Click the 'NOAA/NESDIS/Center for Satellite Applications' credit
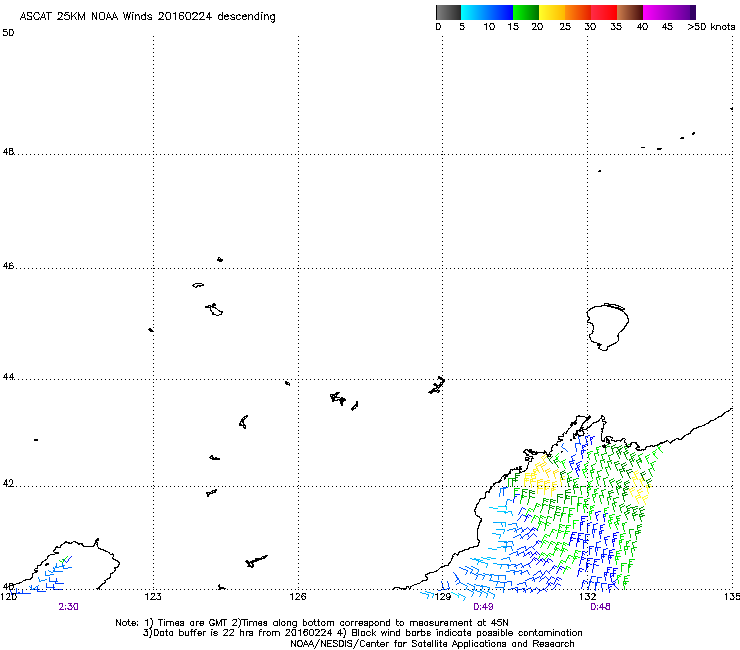Image resolution: width=740 pixels, height=650 pixels. (x=432, y=644)
